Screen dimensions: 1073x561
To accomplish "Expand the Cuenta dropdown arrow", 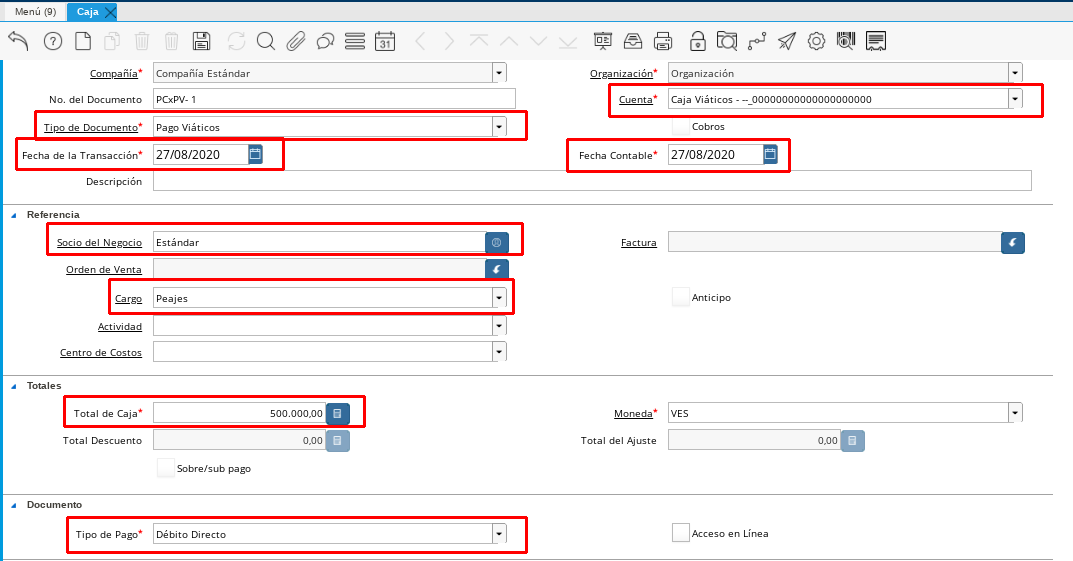I will coord(1015,99).
